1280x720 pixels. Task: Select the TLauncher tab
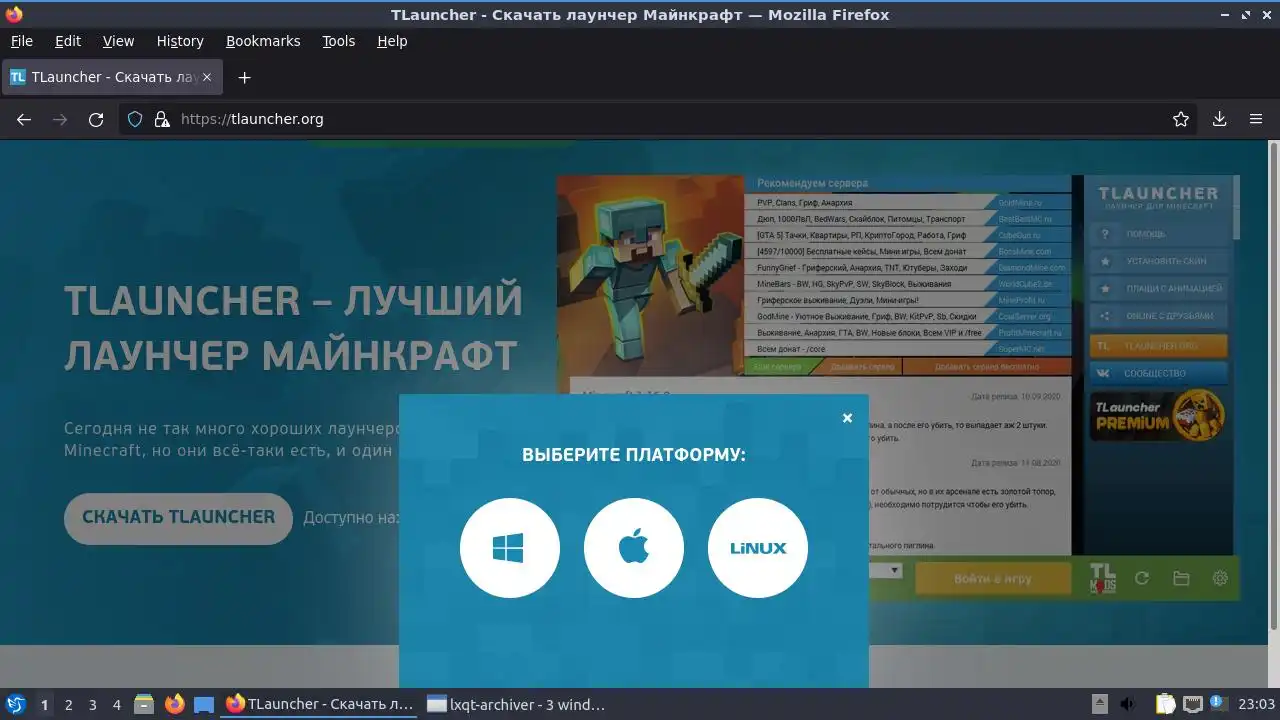pyautogui.click(x=112, y=77)
